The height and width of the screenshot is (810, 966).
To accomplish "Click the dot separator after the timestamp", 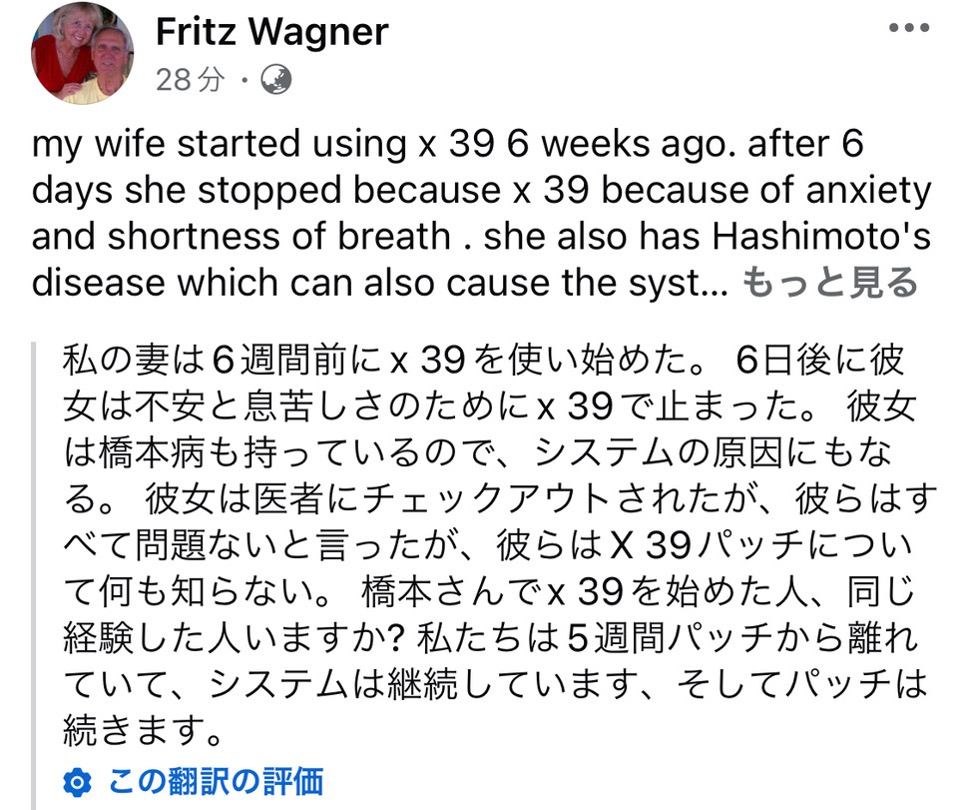I will coord(244,80).
